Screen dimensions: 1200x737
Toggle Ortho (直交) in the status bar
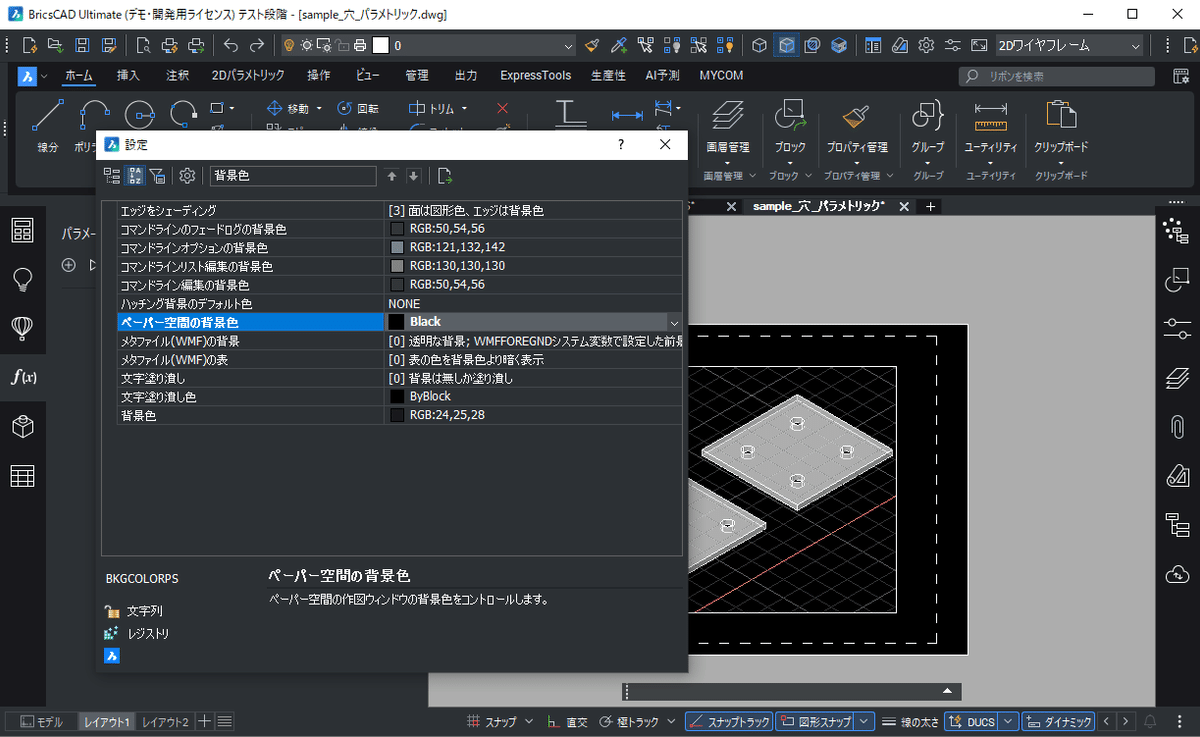coord(568,721)
